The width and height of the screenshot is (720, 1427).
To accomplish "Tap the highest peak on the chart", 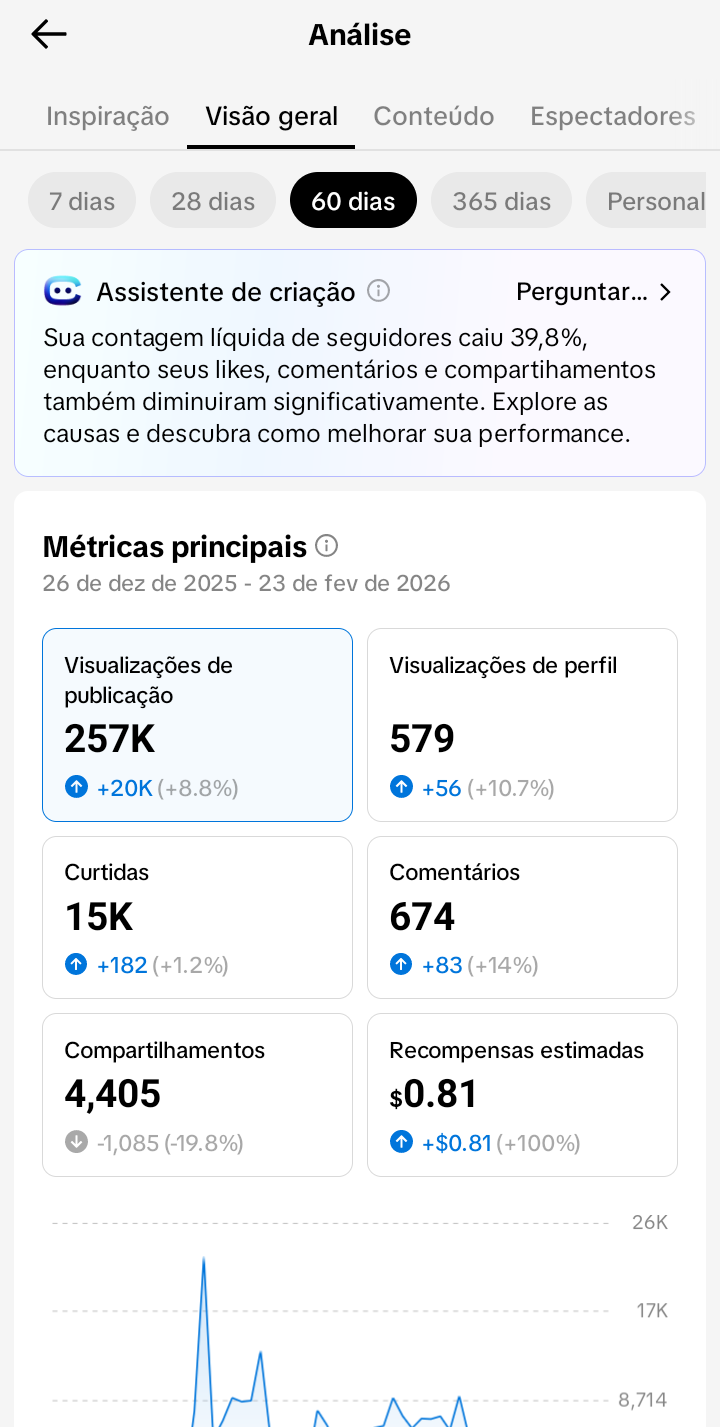I will [x=204, y=1259].
